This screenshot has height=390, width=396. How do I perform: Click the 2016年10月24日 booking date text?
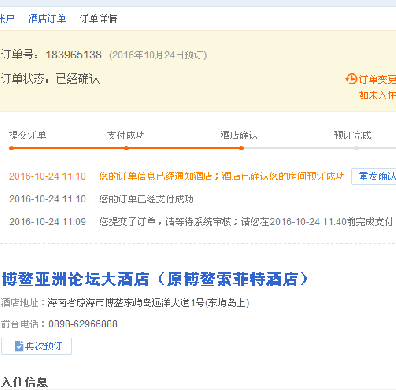point(158,55)
